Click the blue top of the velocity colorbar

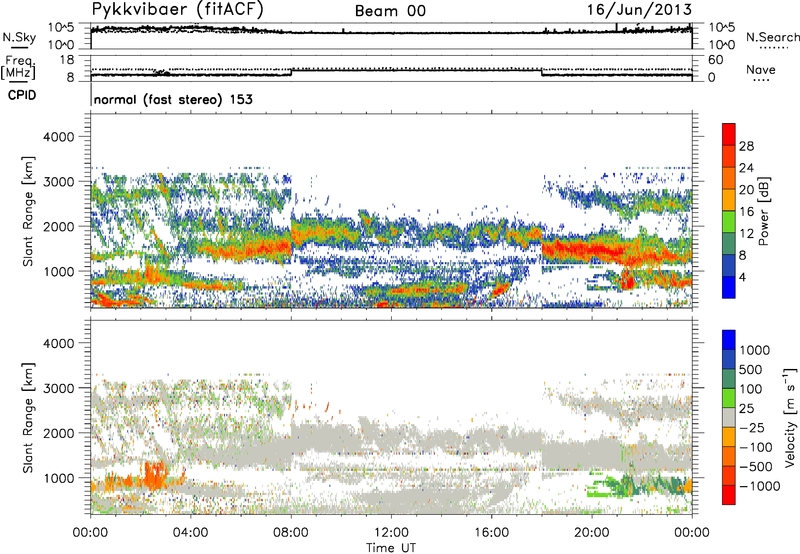click(729, 339)
